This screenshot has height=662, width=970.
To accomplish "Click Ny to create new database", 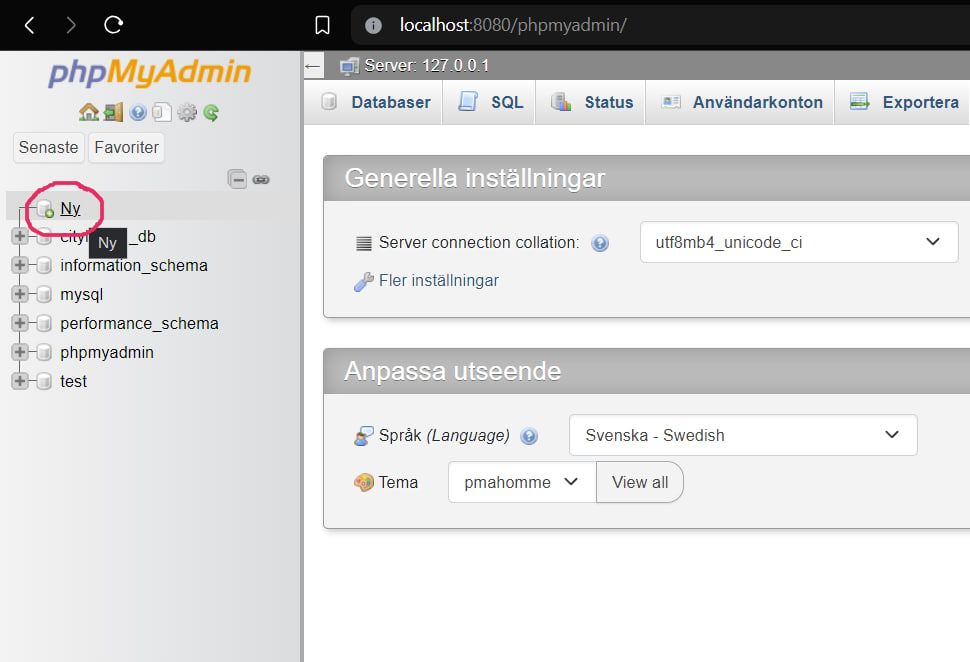I will click(71, 208).
